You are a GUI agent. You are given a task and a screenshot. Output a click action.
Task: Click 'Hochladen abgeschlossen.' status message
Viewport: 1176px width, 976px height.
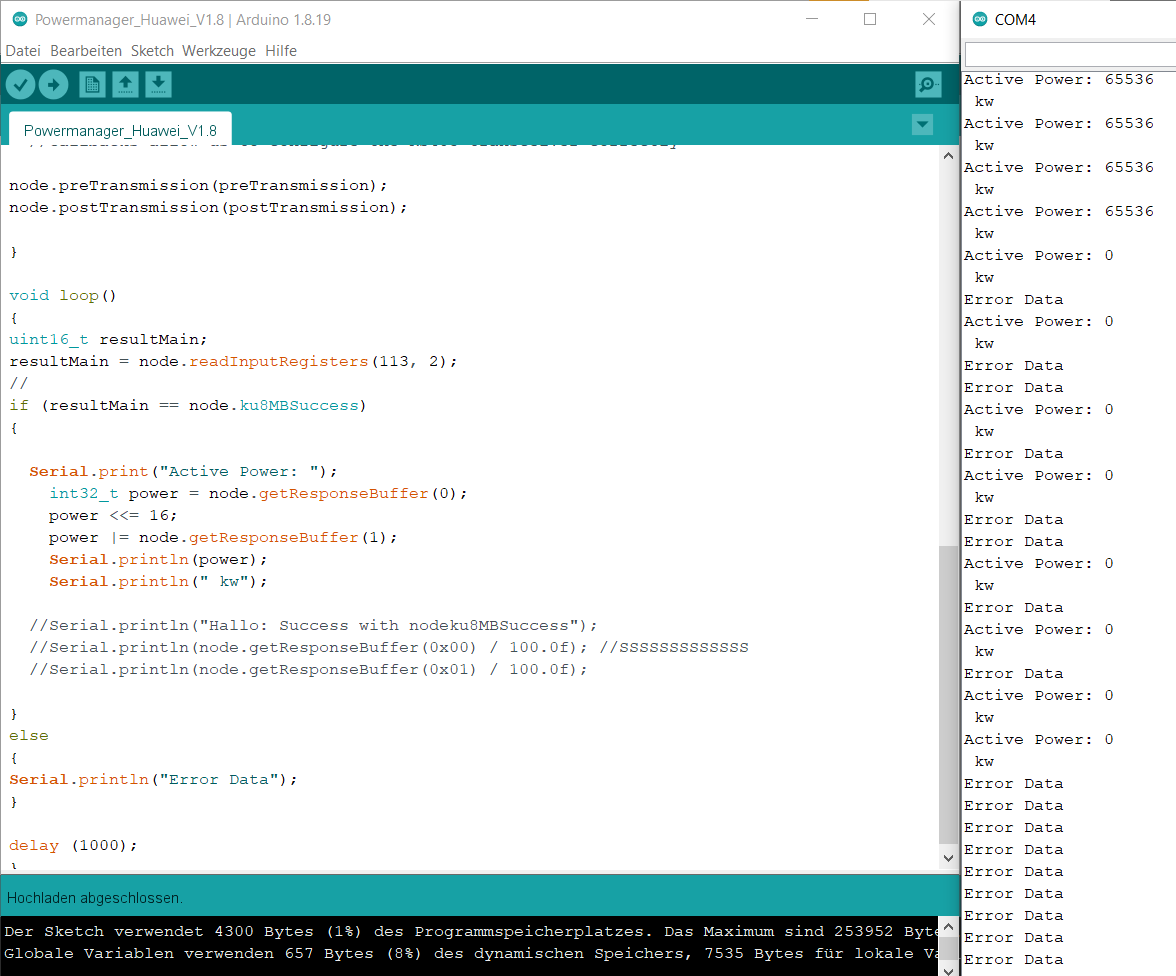pyautogui.click(x=94, y=898)
